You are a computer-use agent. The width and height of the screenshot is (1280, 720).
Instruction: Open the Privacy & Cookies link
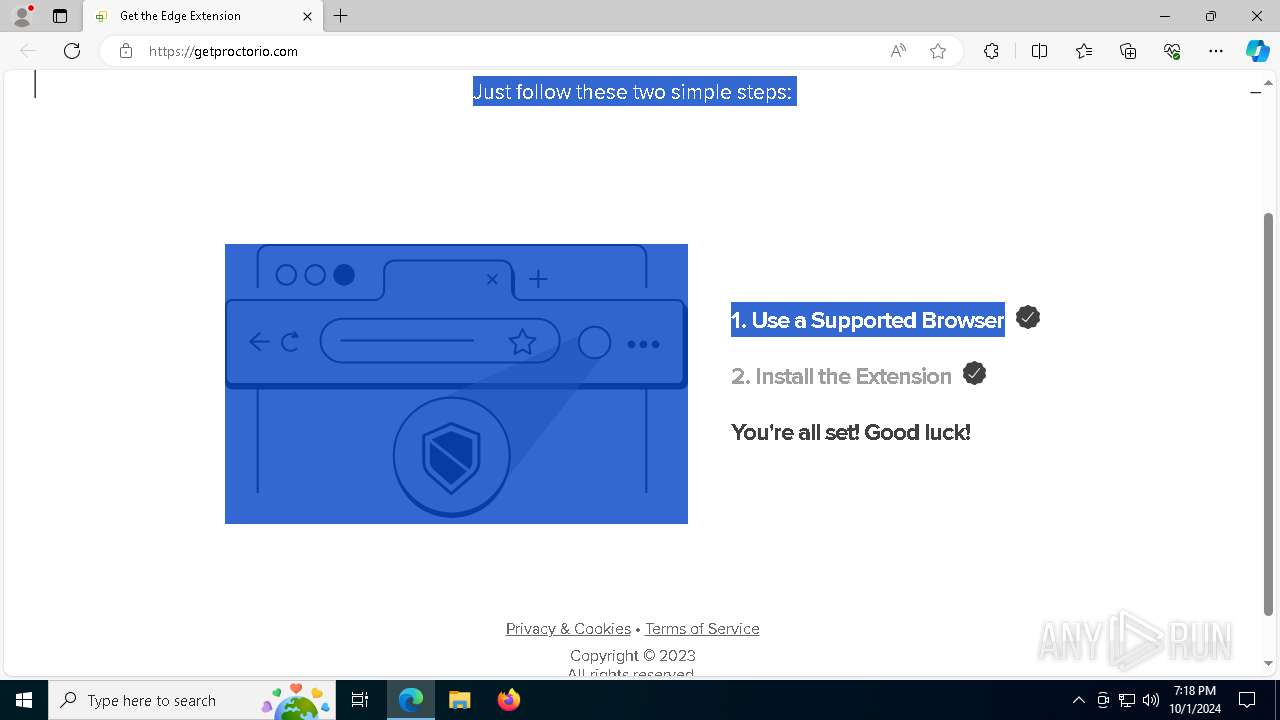(568, 629)
